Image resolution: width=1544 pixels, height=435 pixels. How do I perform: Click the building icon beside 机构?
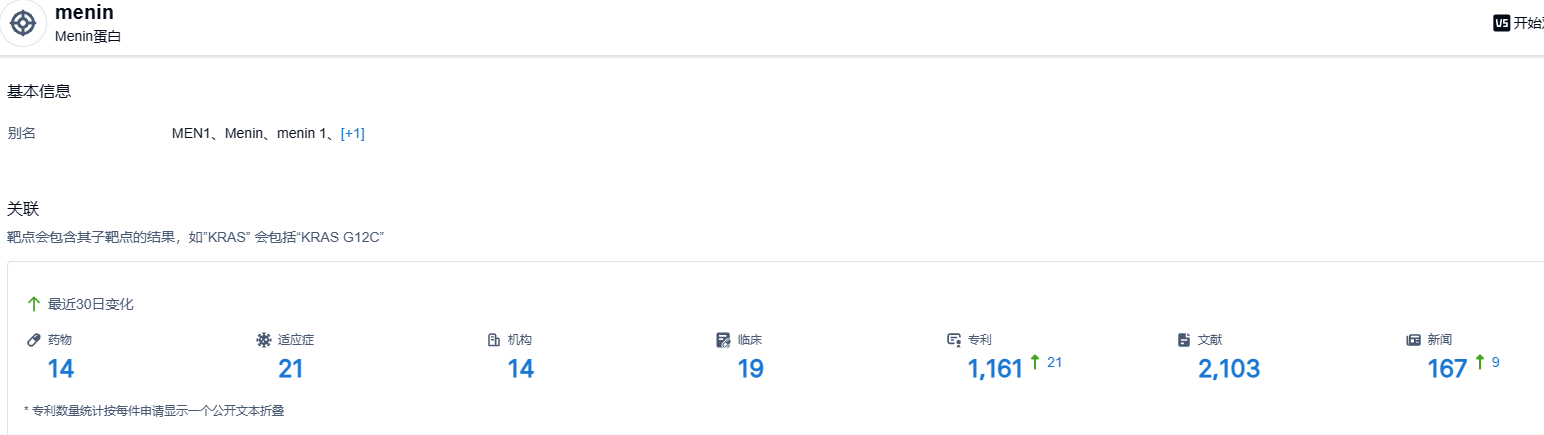(x=494, y=340)
